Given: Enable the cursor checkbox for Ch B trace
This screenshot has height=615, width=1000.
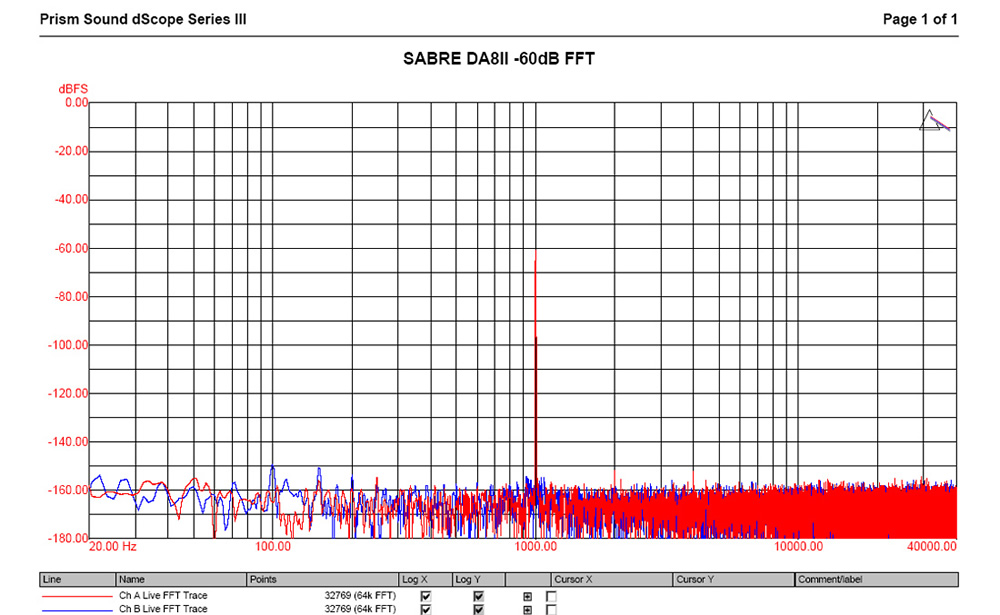Looking at the screenshot, I should click(552, 610).
